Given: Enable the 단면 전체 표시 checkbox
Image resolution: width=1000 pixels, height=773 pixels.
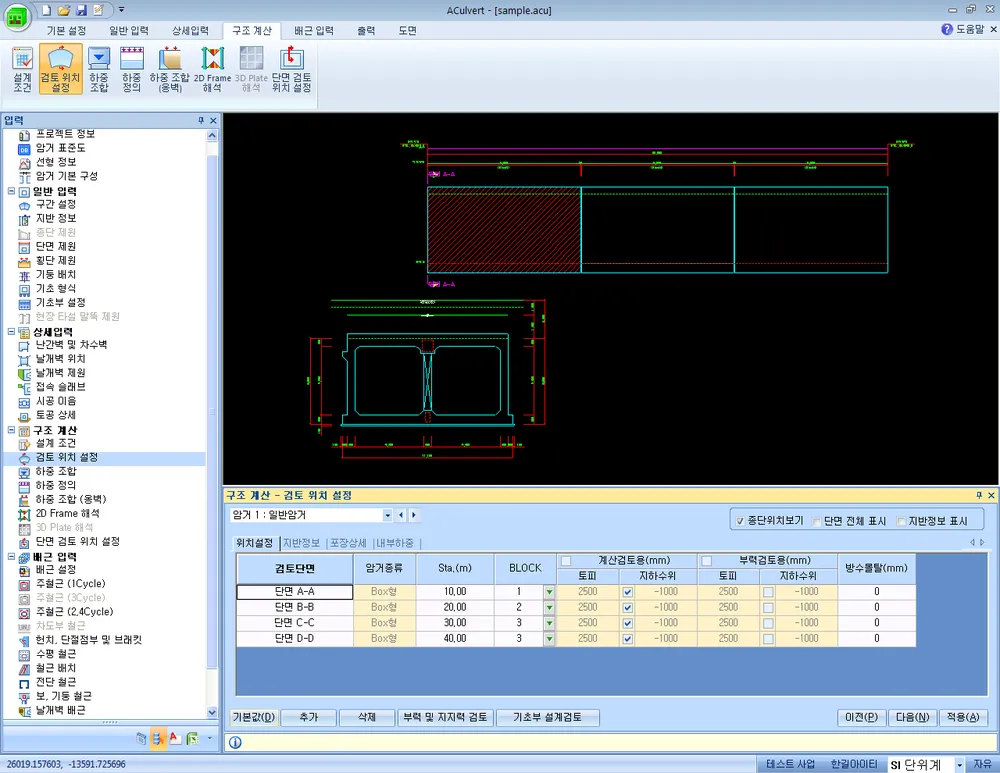Looking at the screenshot, I should (816, 521).
